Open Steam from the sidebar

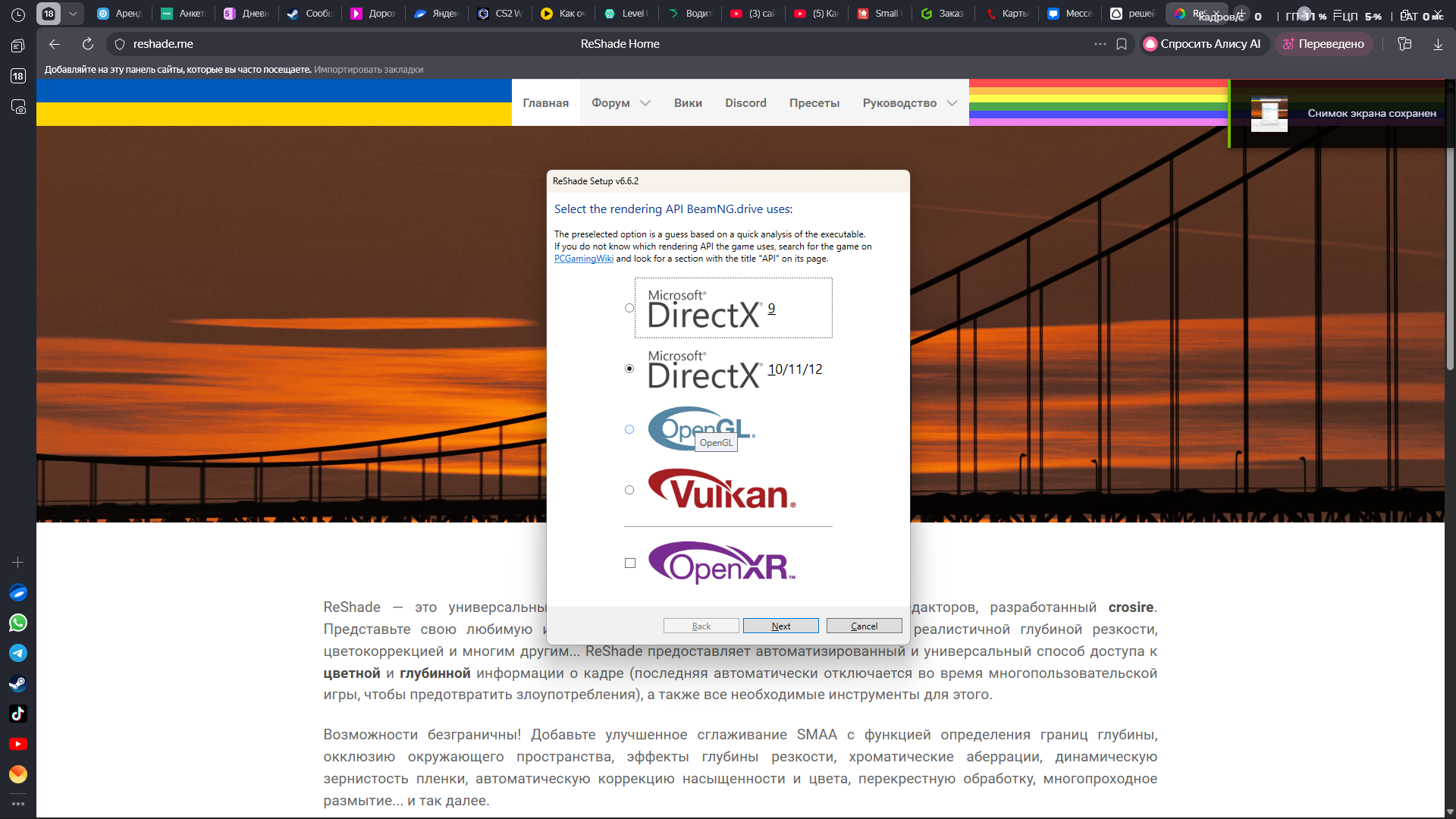pos(18,683)
